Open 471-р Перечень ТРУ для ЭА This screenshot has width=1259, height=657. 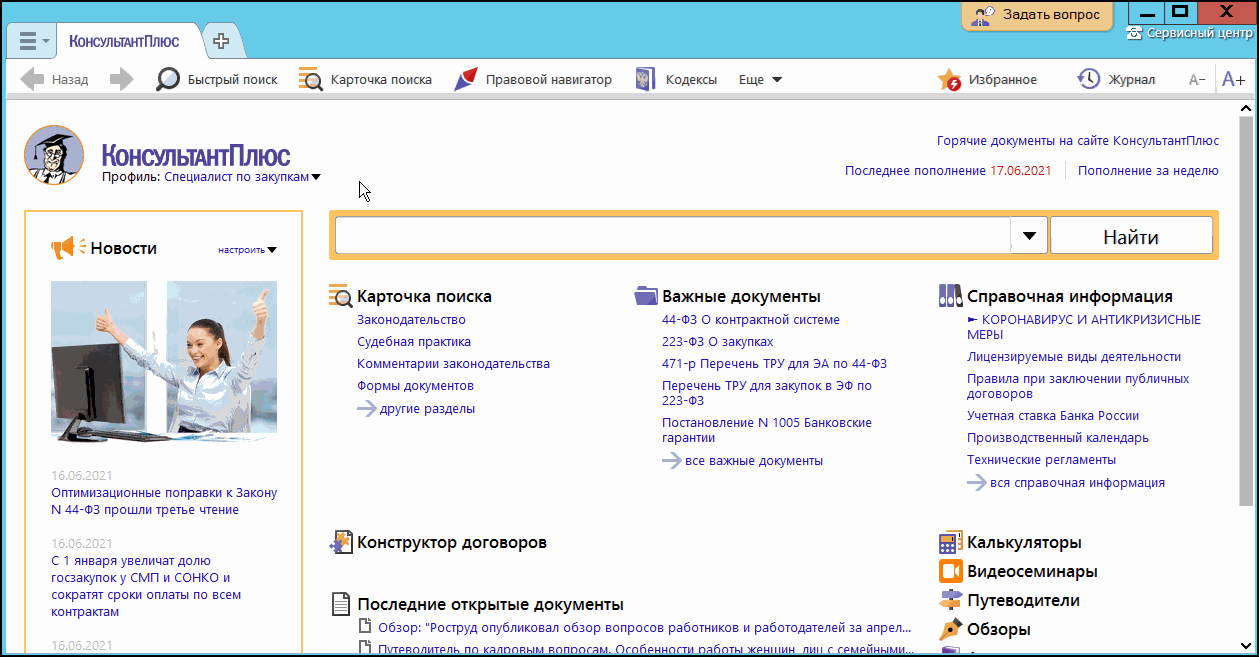[x=774, y=364]
